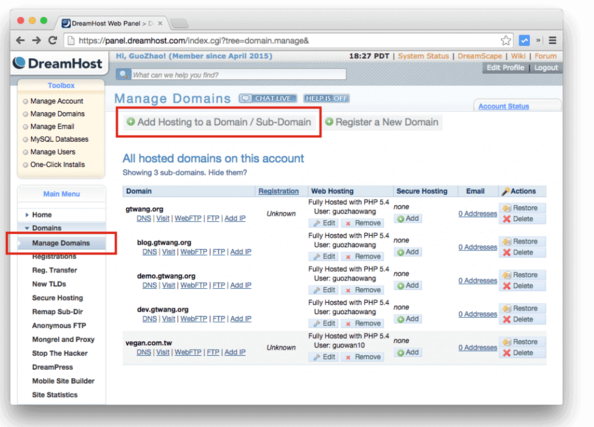594x427 pixels.
Task: Sort by the Registration column header
Action: pyautogui.click(x=278, y=191)
